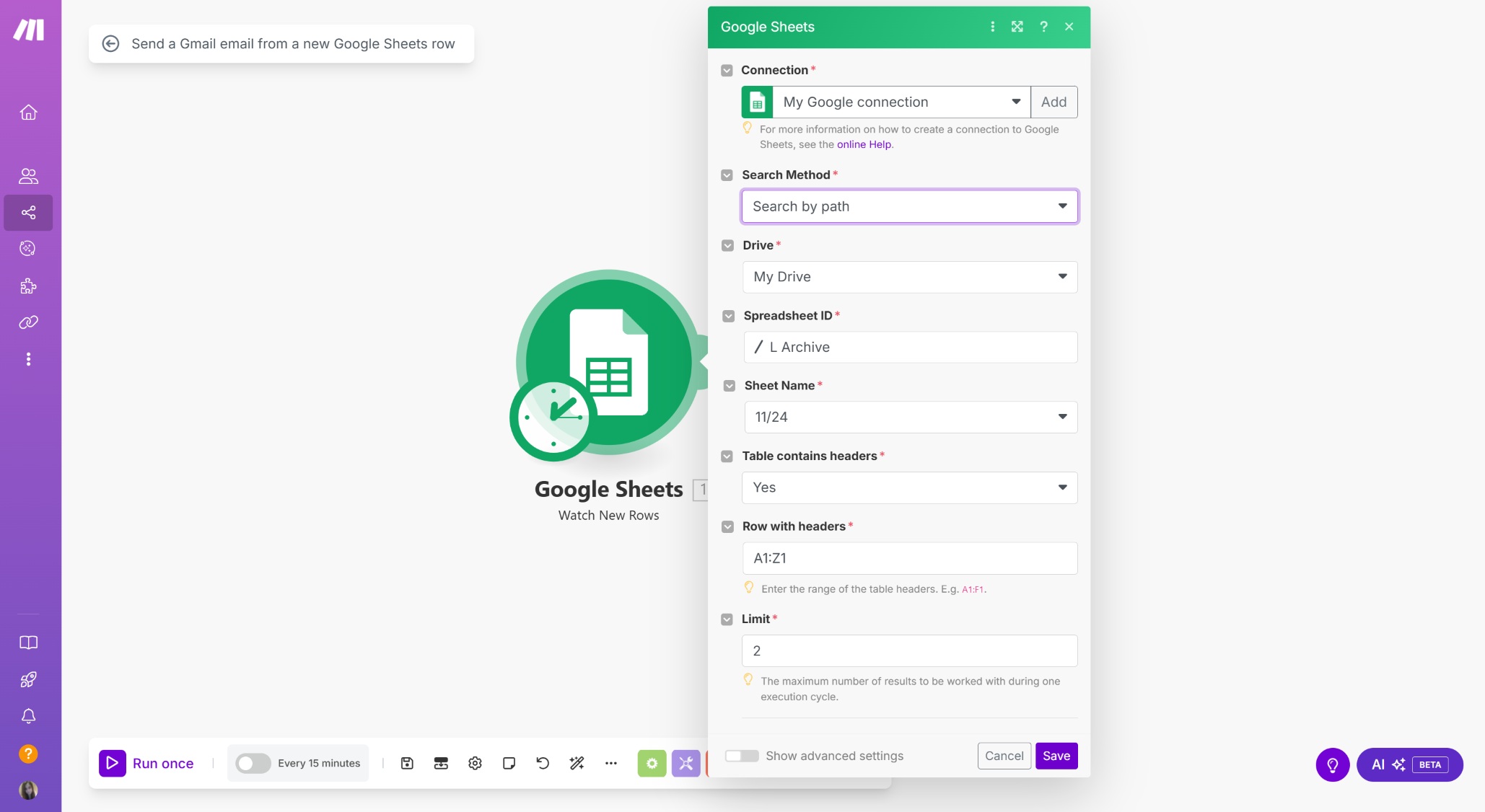Click Add connection button
This screenshot has width=1485, height=812.
pos(1053,102)
